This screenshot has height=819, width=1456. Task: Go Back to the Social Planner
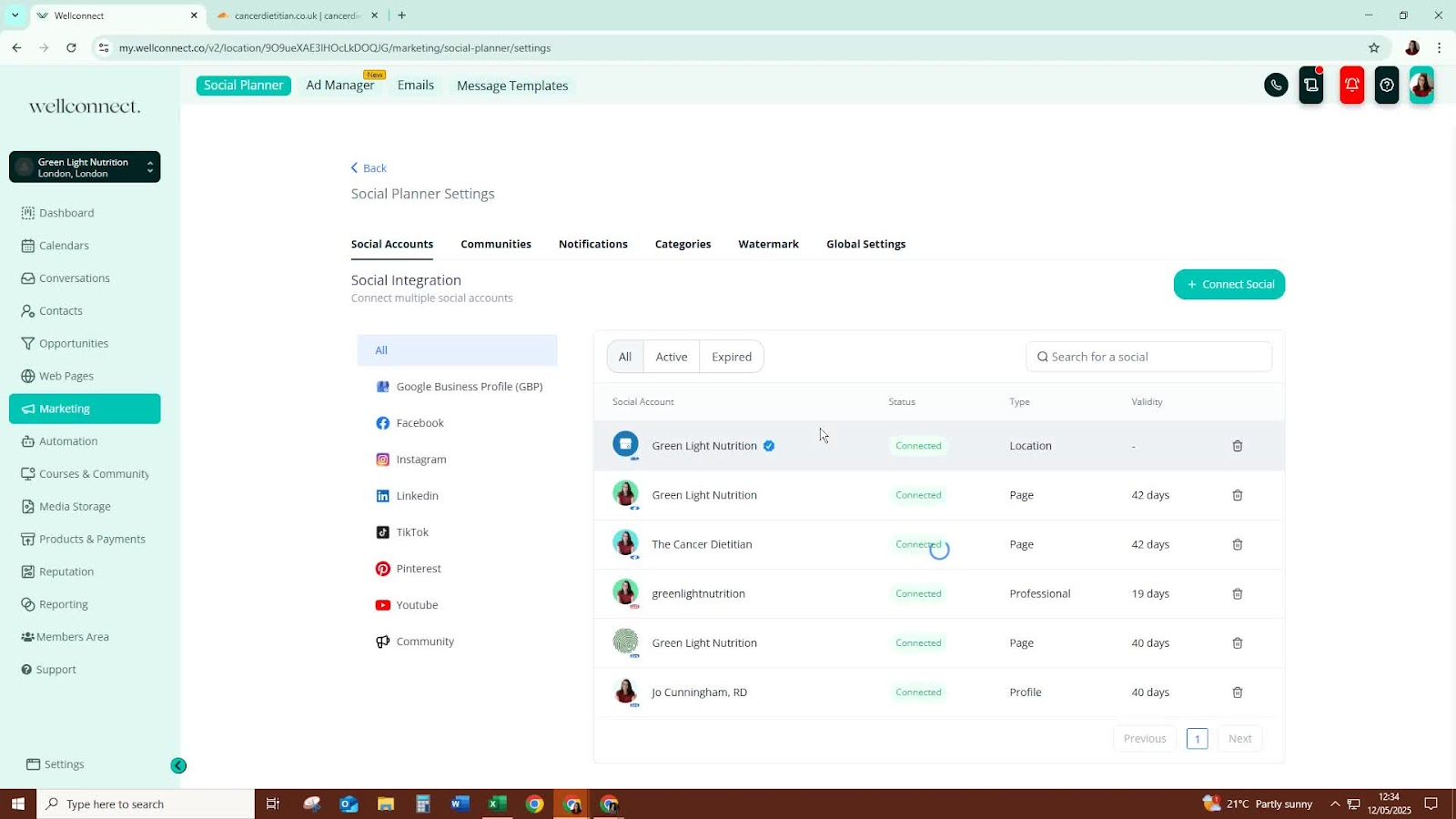click(369, 168)
